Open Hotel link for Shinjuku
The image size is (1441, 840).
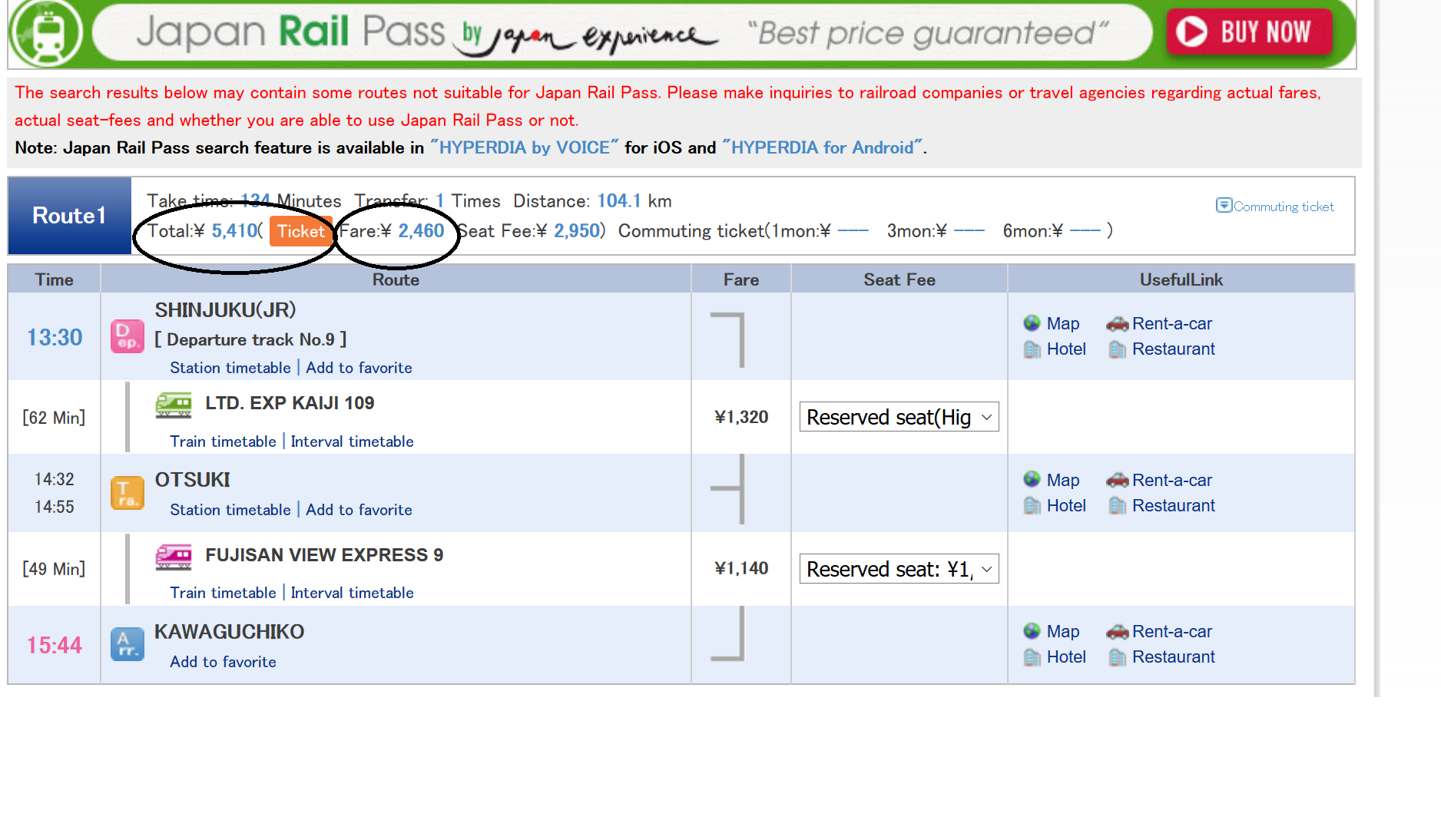coord(1066,349)
